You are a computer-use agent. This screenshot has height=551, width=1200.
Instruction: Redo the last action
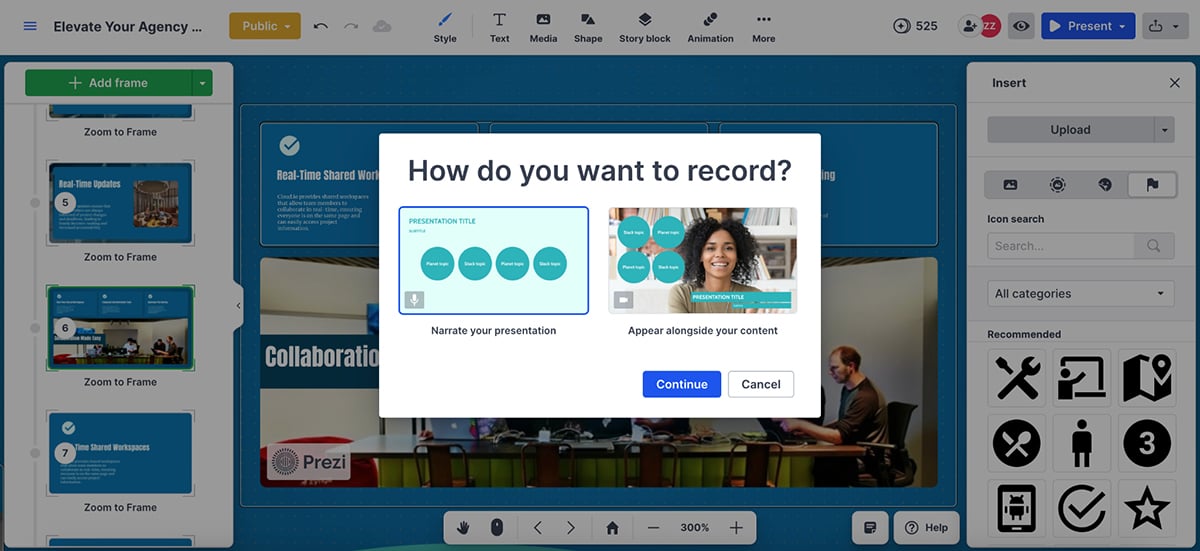point(351,26)
